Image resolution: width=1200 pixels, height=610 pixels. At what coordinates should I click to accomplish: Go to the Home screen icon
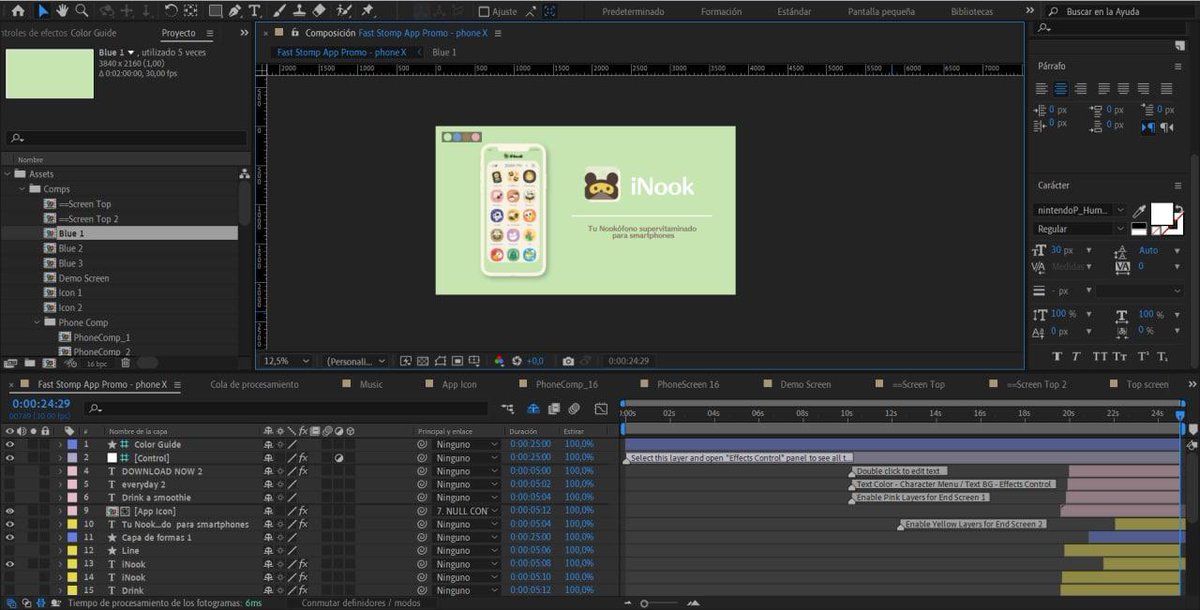pos(17,11)
